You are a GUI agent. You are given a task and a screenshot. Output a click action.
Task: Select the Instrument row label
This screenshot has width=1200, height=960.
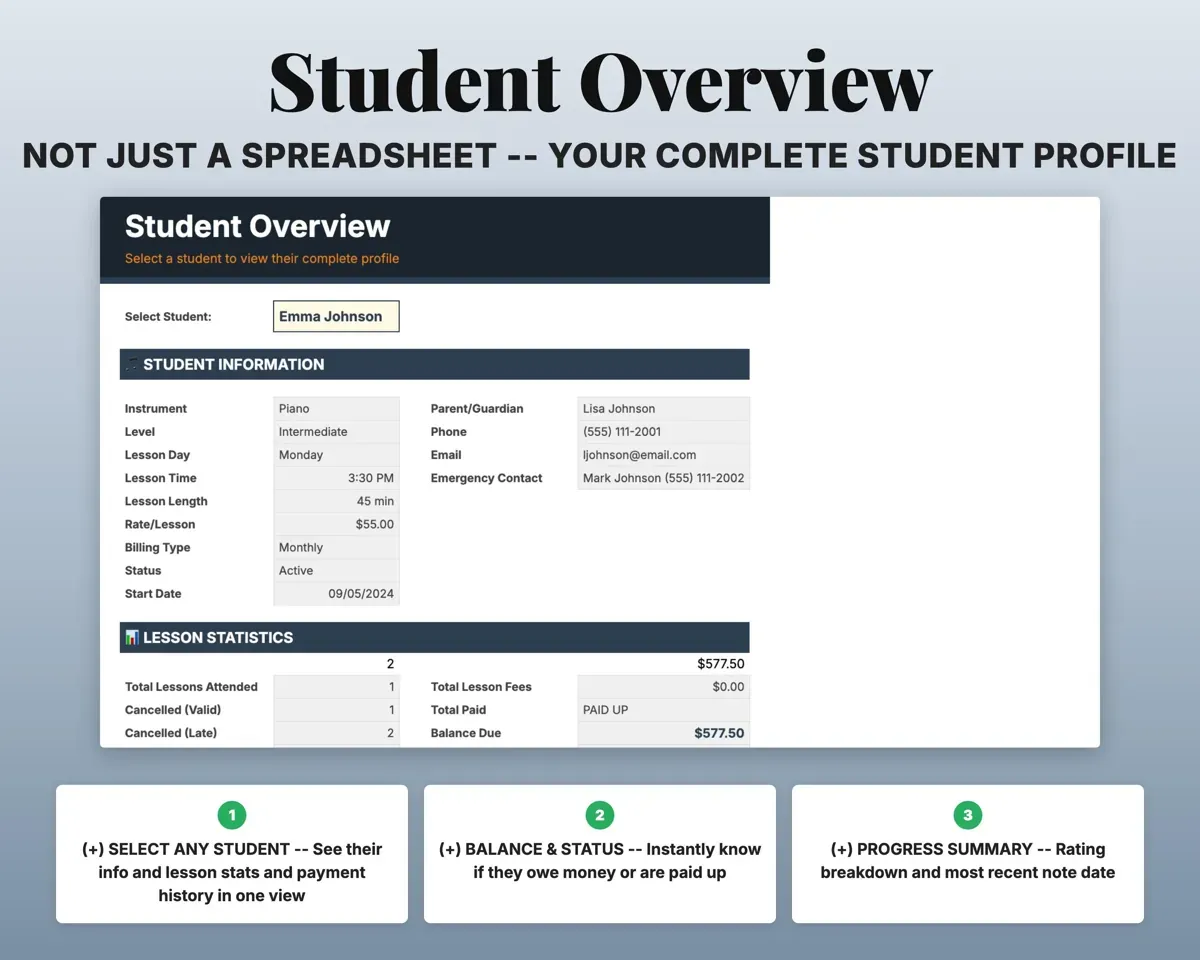(x=156, y=409)
